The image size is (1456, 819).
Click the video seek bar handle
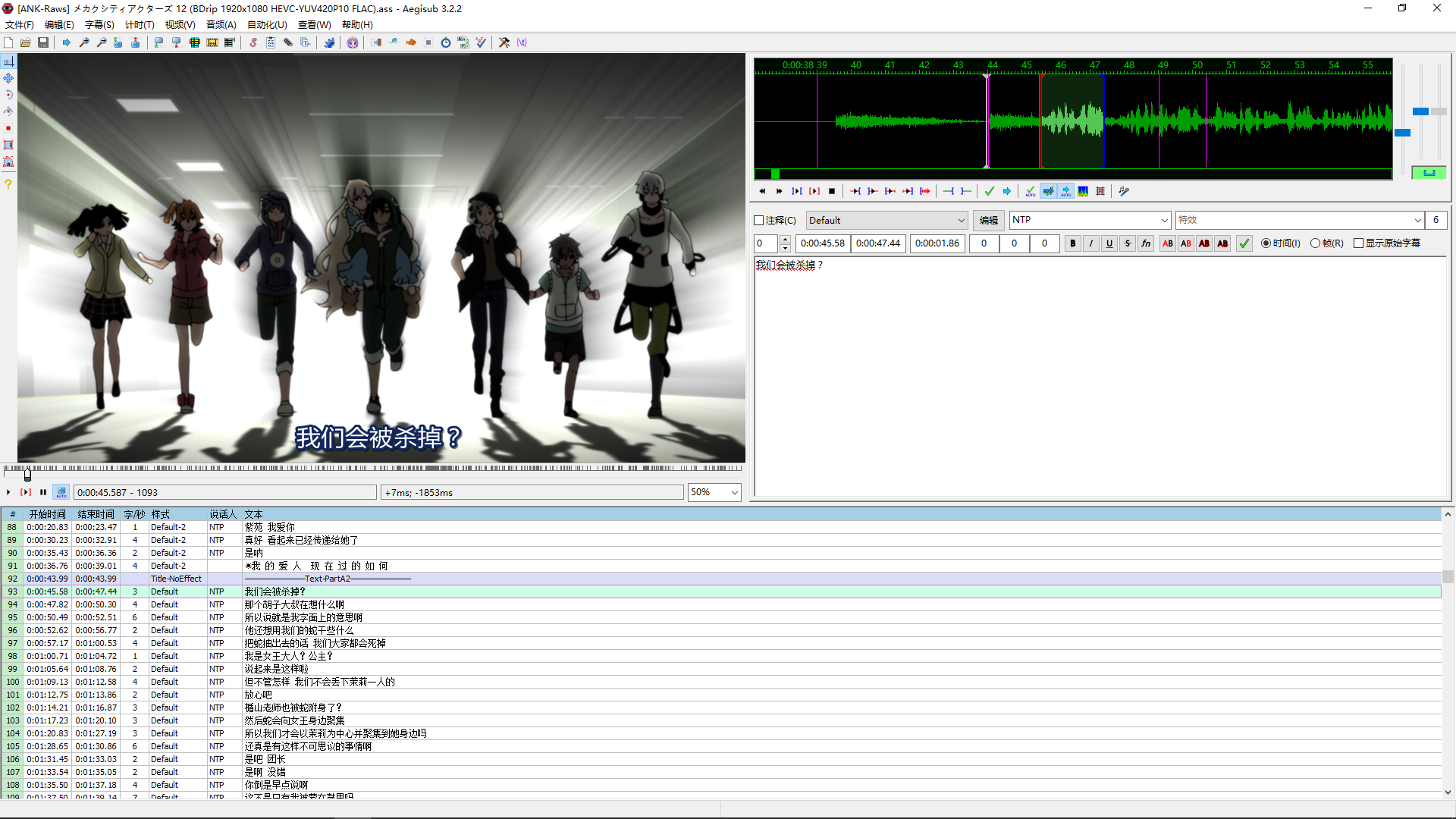point(27,475)
